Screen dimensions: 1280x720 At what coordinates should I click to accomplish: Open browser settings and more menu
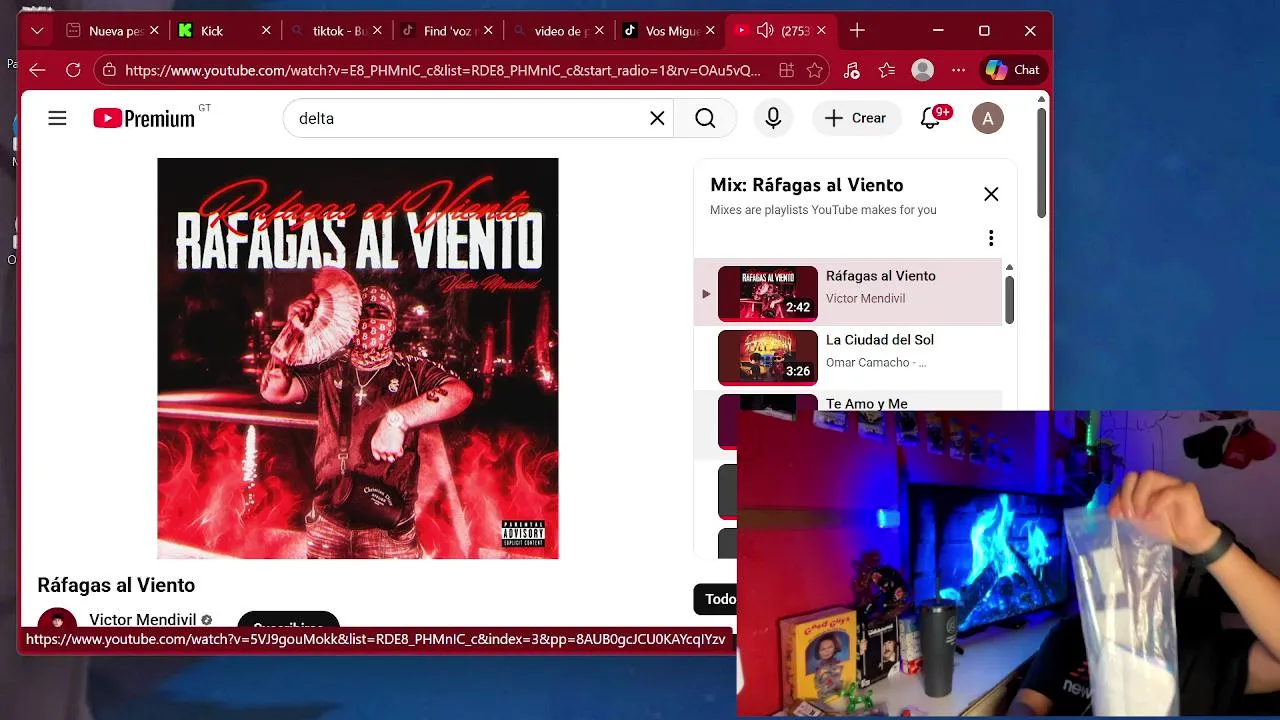coord(959,70)
